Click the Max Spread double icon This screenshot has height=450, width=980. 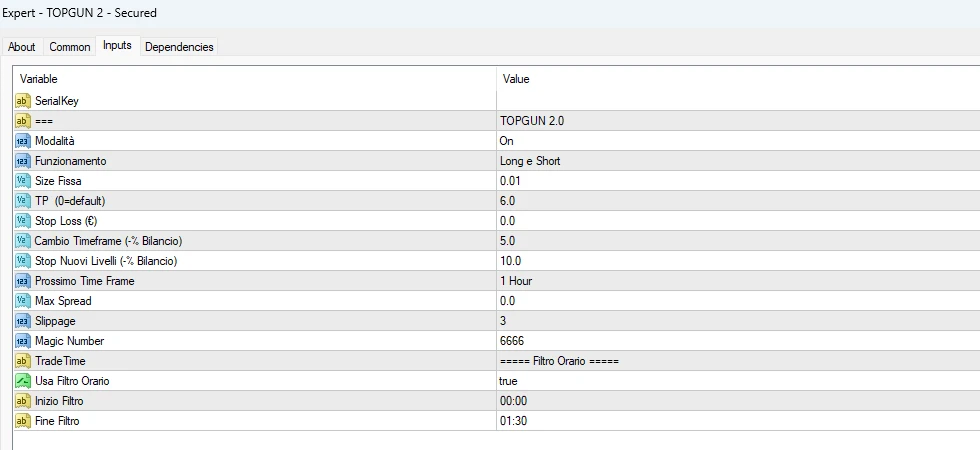coord(23,301)
